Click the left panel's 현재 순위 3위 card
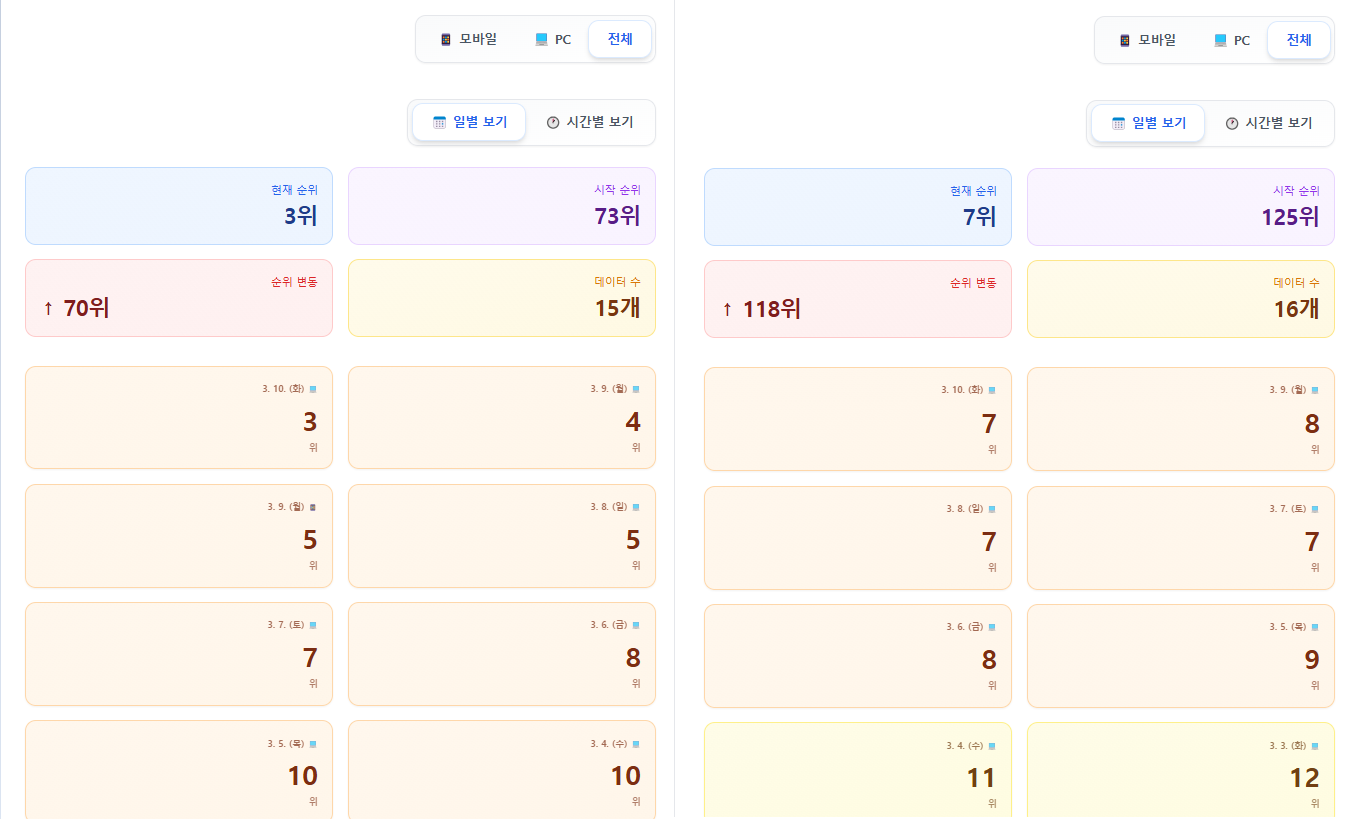Screen dimensions: 1364x819 tap(179, 206)
